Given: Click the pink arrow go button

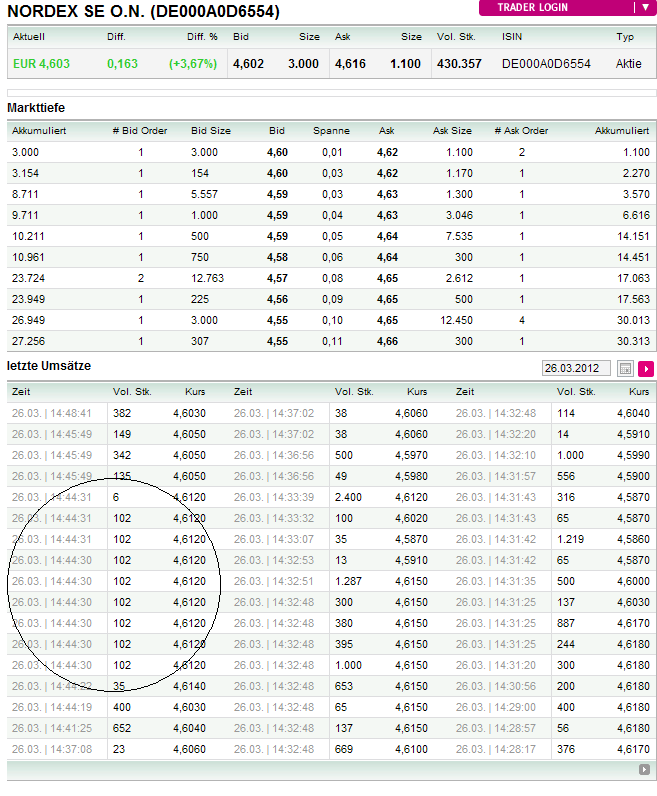Looking at the screenshot, I should [646, 369].
